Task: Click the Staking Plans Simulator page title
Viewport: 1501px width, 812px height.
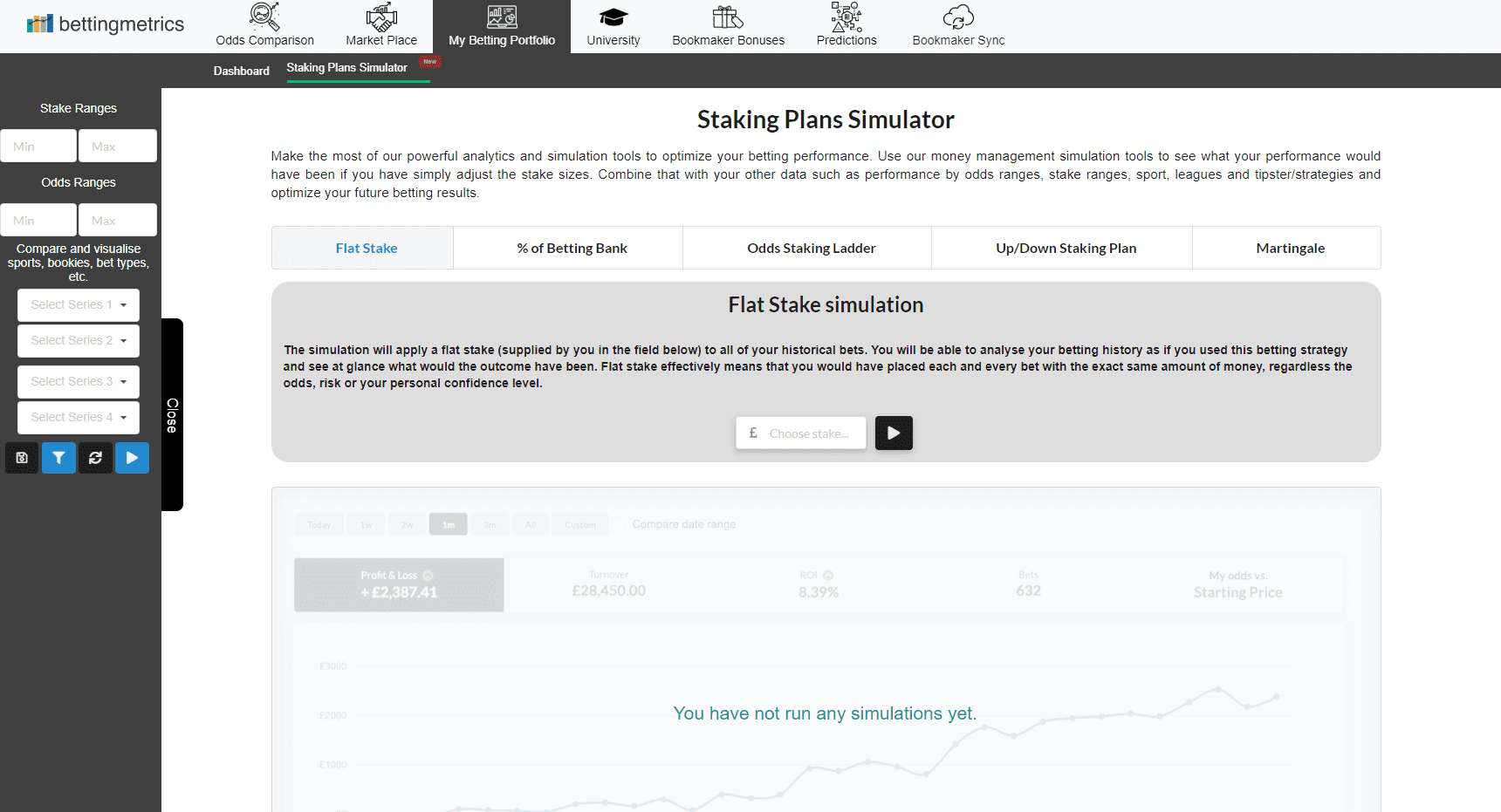Action: [x=826, y=119]
